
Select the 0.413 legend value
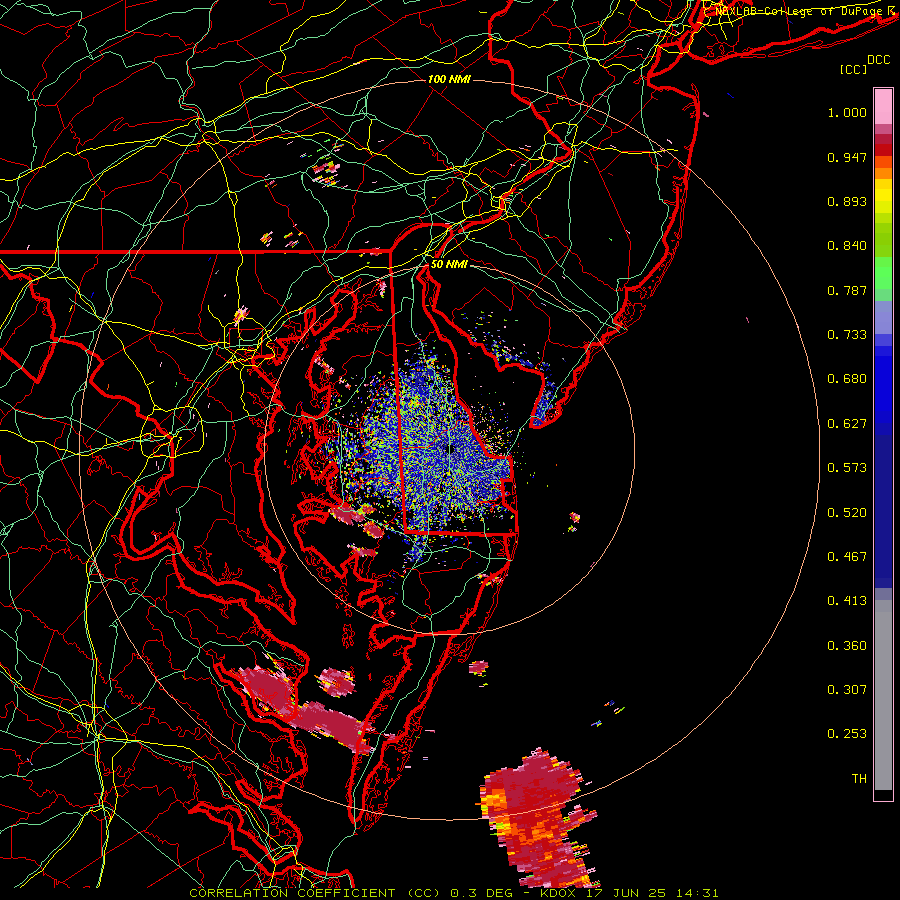(x=847, y=601)
